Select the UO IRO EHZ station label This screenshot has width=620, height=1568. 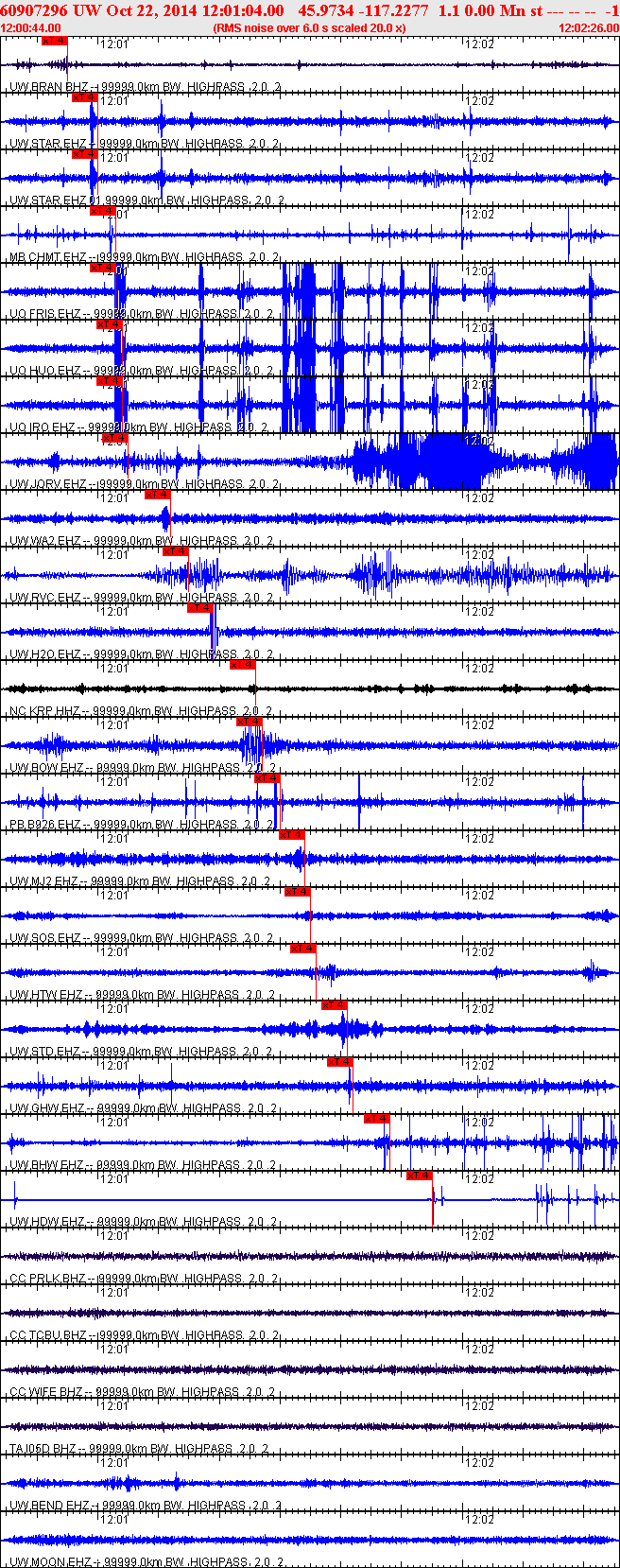click(x=142, y=427)
